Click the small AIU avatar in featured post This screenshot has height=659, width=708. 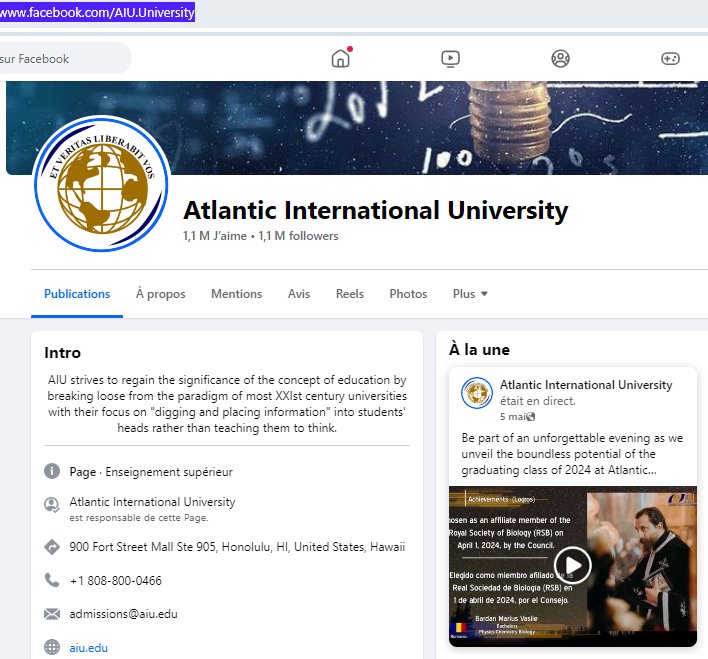477,393
